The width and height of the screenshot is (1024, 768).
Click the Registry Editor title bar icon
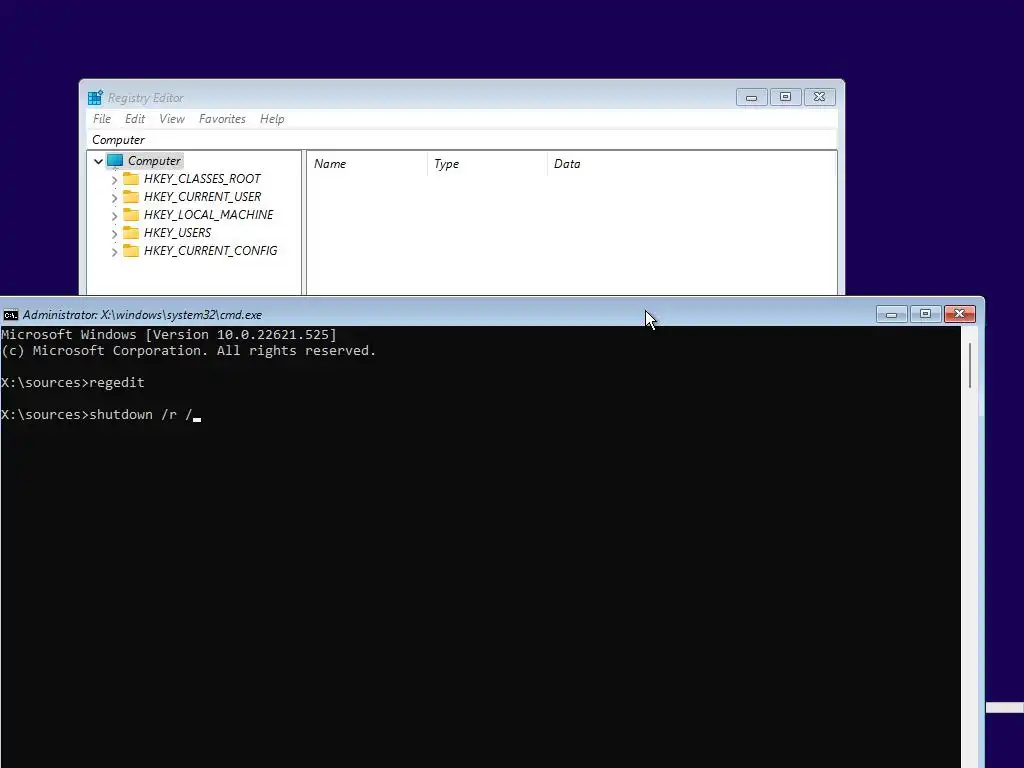[x=95, y=97]
